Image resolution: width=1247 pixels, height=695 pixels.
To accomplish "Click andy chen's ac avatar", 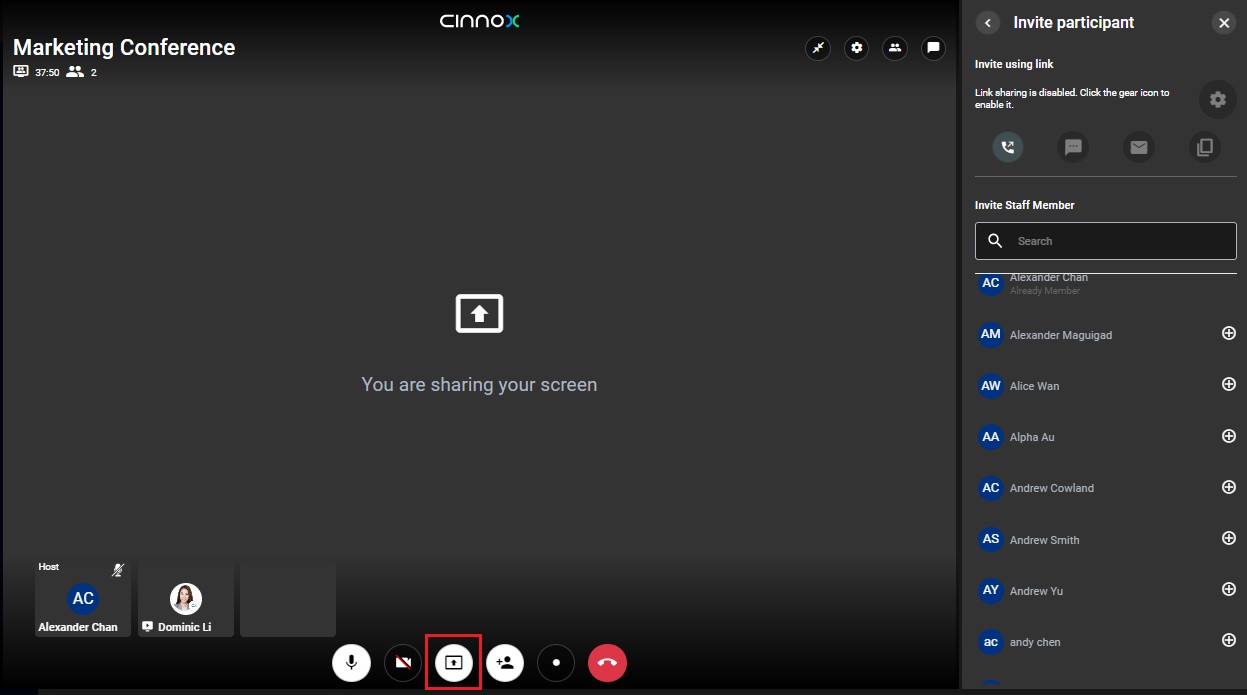I will (991, 641).
